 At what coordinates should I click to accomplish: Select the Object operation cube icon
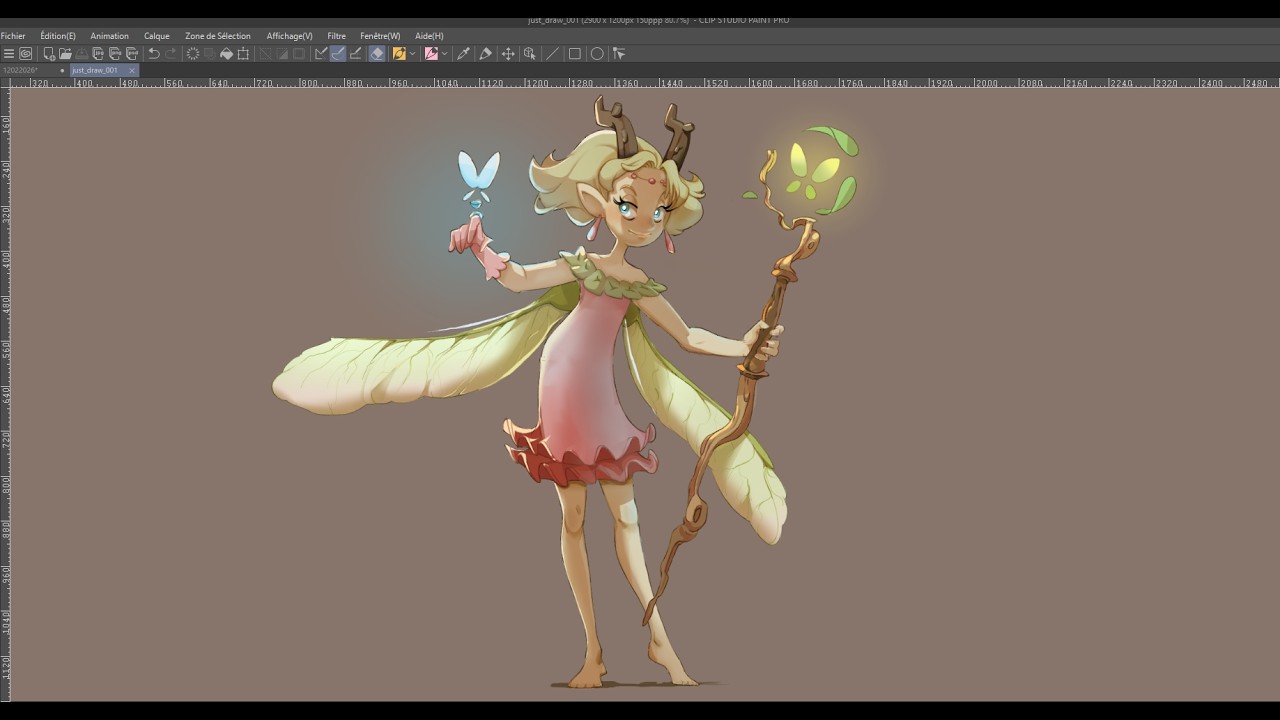529,54
